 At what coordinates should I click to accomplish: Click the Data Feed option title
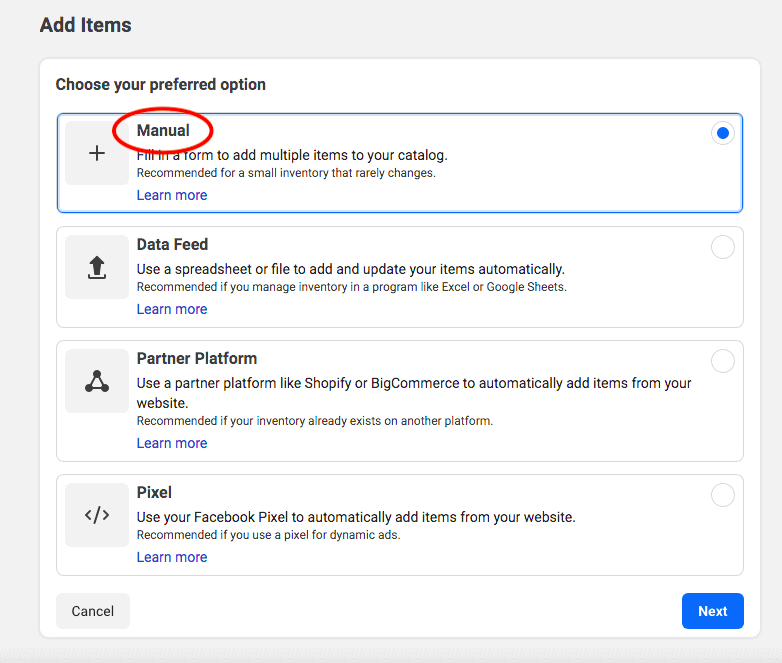click(172, 244)
